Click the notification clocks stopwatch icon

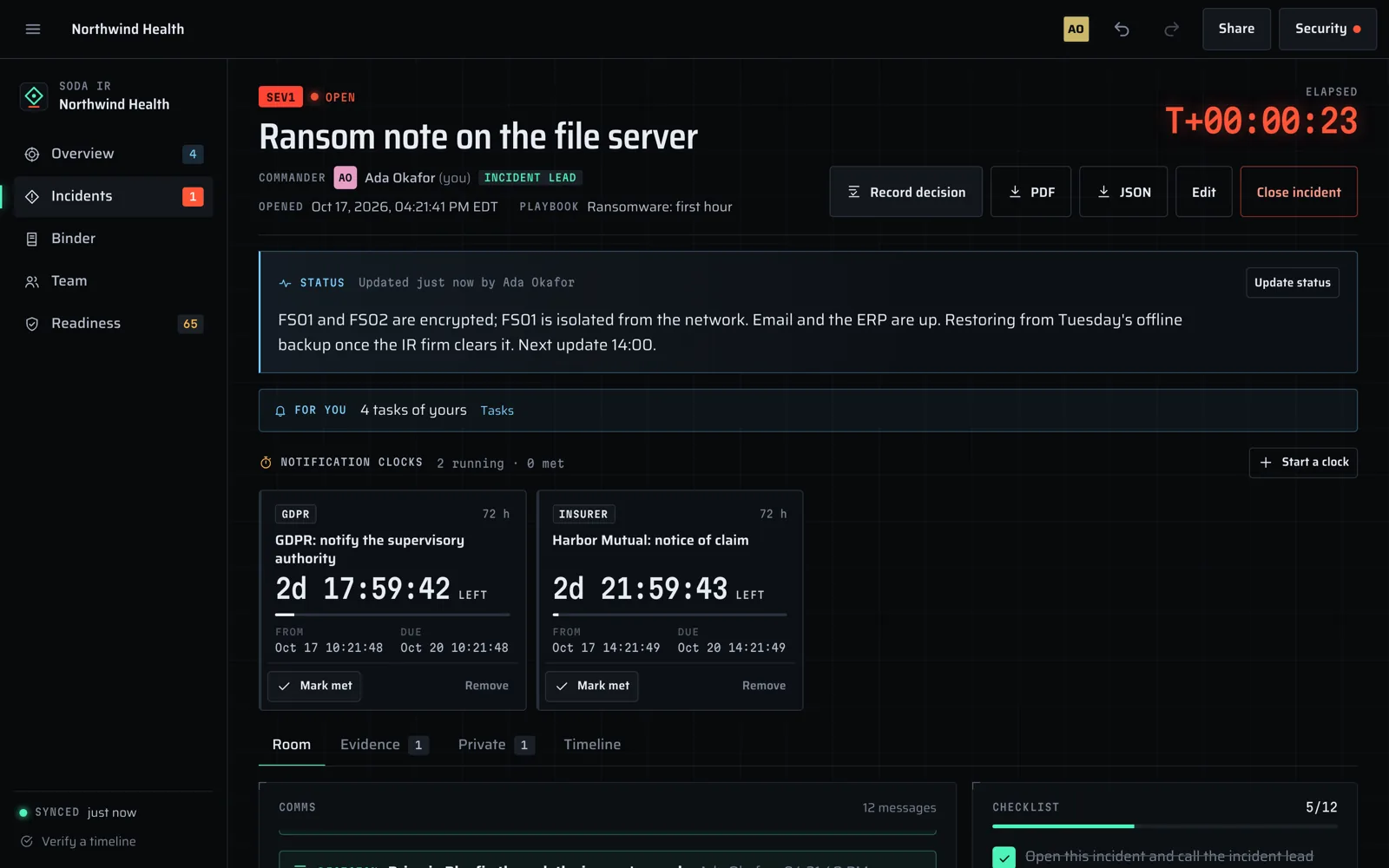[x=266, y=463]
